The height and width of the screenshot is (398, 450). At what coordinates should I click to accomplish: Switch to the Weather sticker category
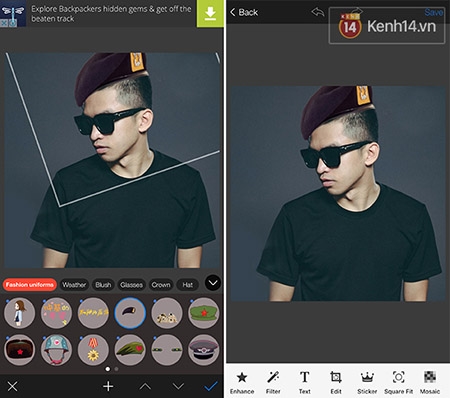click(74, 285)
